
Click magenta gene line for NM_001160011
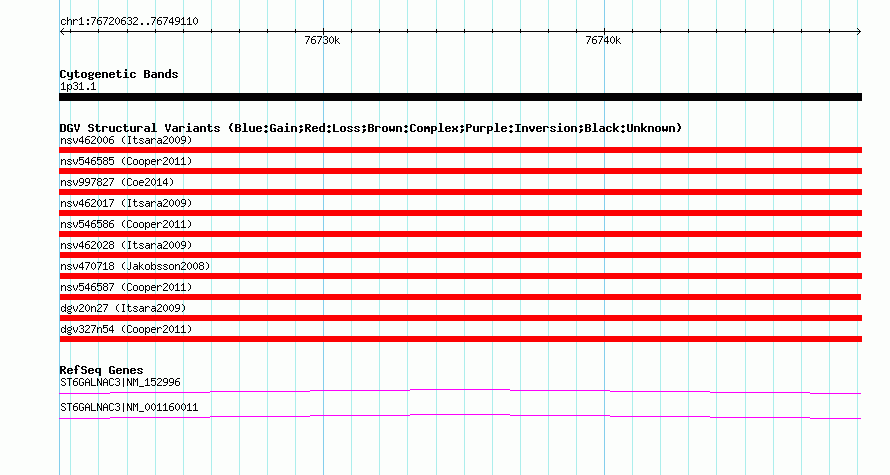pyautogui.click(x=460, y=417)
